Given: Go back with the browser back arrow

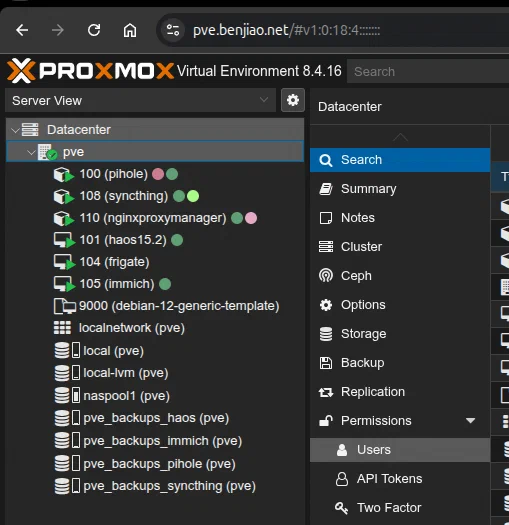Looking at the screenshot, I should 22,30.
